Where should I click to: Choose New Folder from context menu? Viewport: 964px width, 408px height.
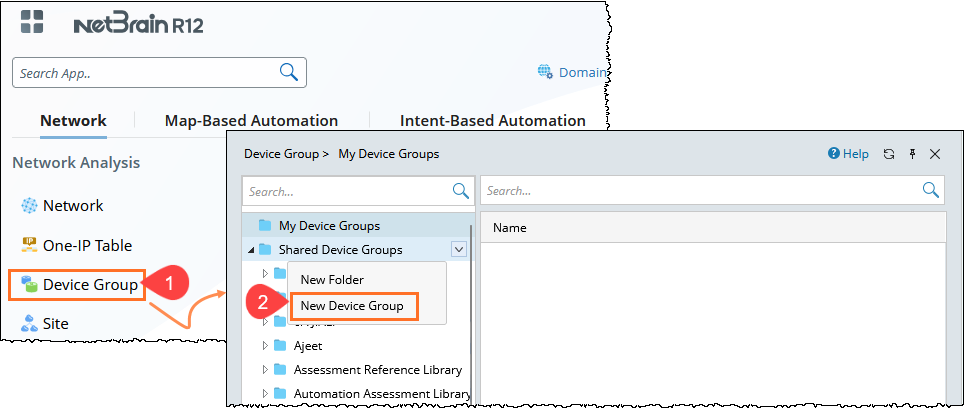pyautogui.click(x=332, y=280)
